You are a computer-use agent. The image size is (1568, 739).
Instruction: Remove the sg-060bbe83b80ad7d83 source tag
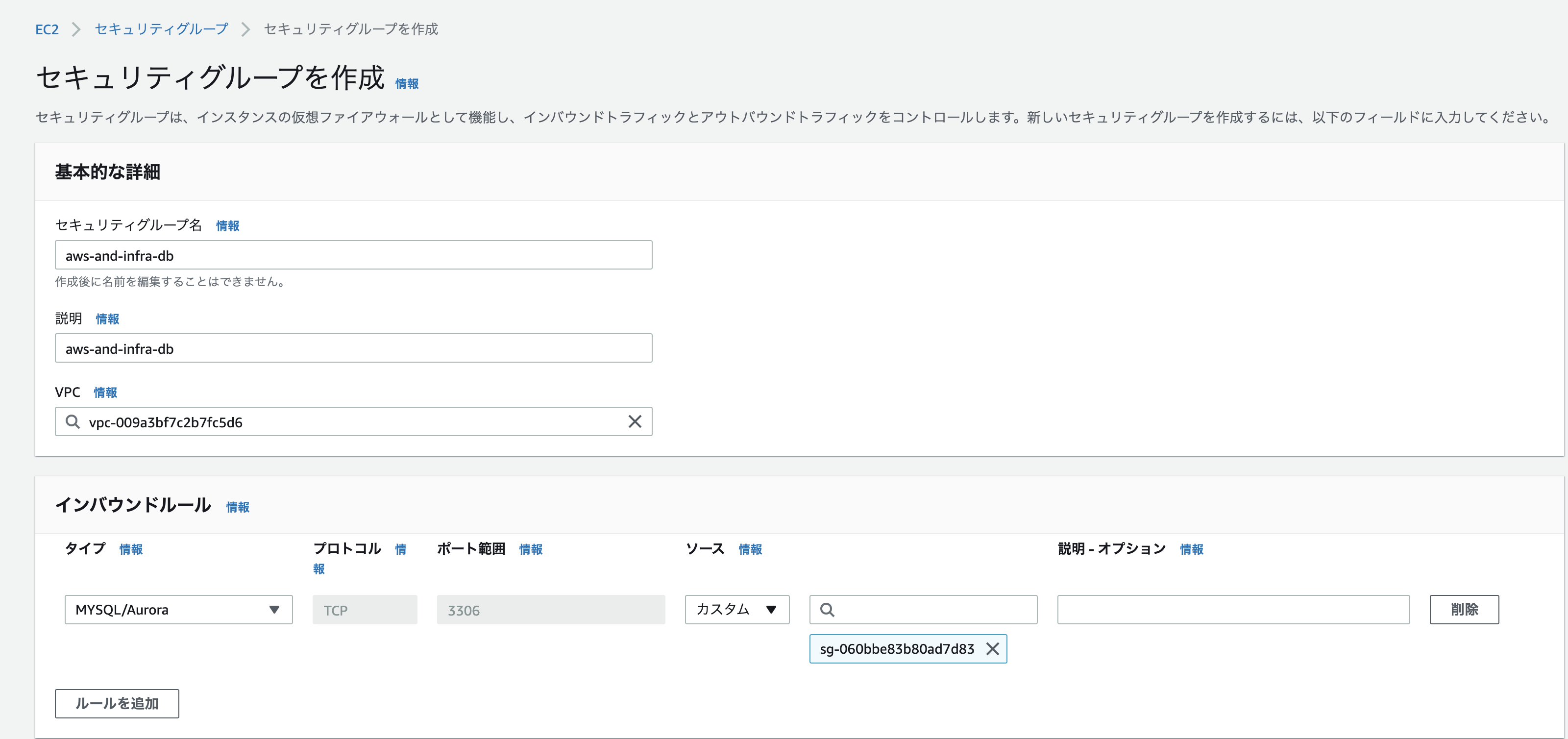[x=992, y=649]
